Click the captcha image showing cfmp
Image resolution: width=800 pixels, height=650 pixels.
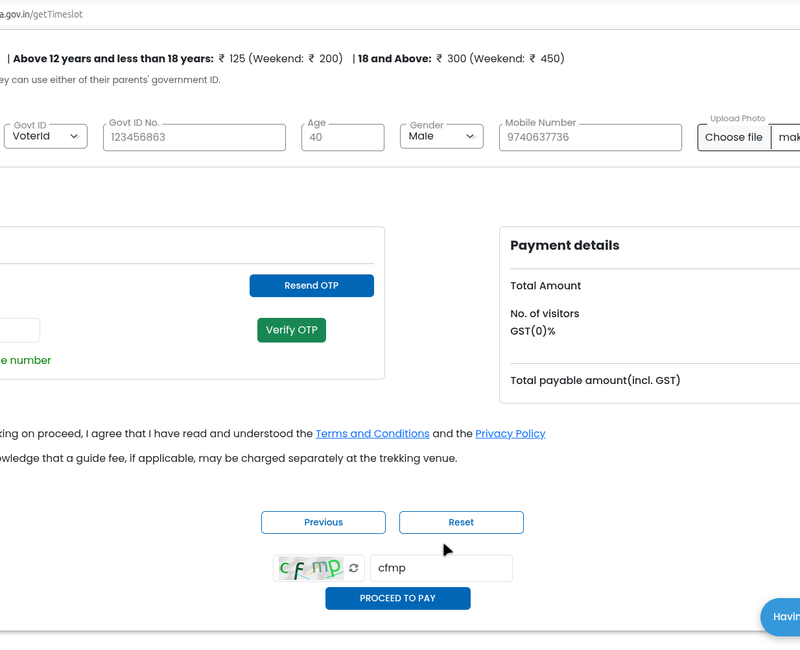311,568
